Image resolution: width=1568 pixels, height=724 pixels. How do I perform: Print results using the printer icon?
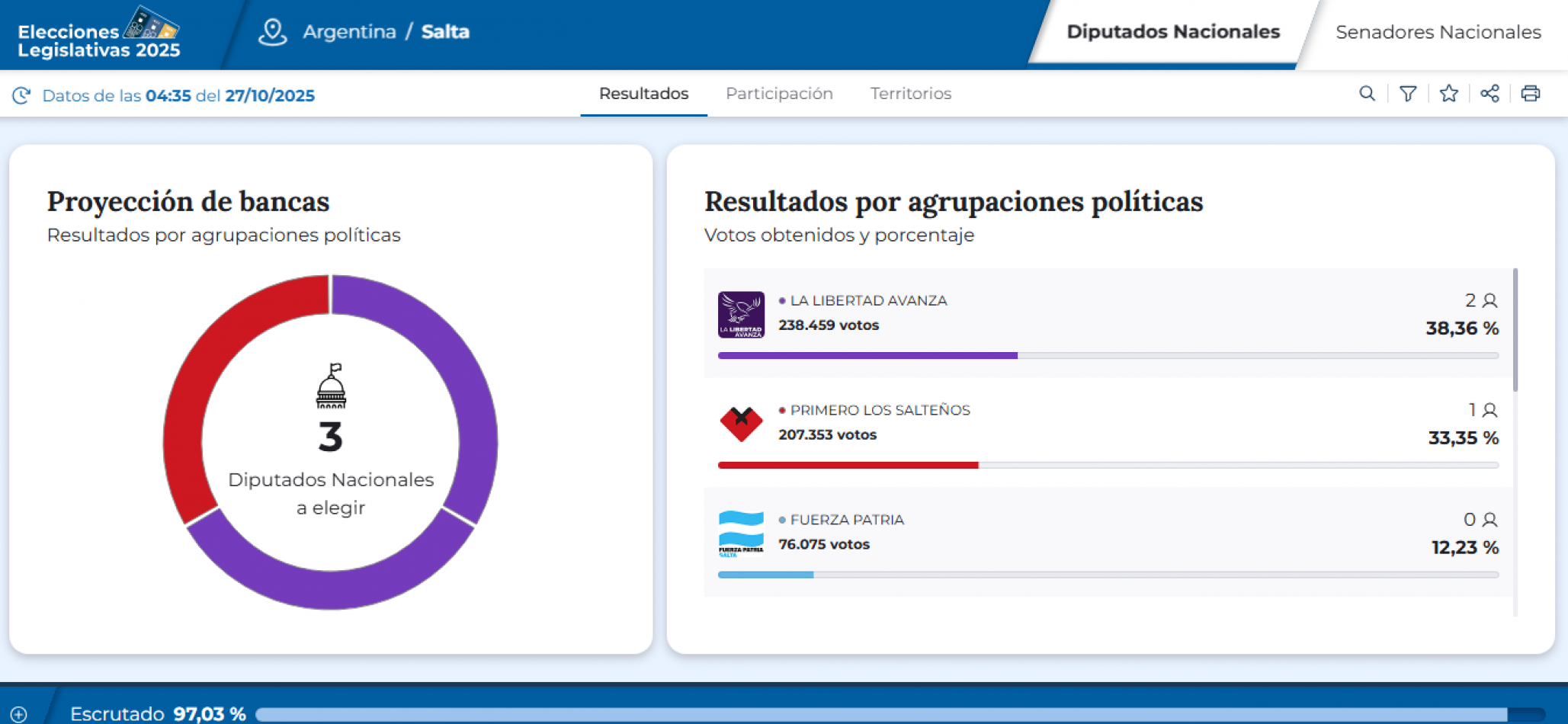1530,94
